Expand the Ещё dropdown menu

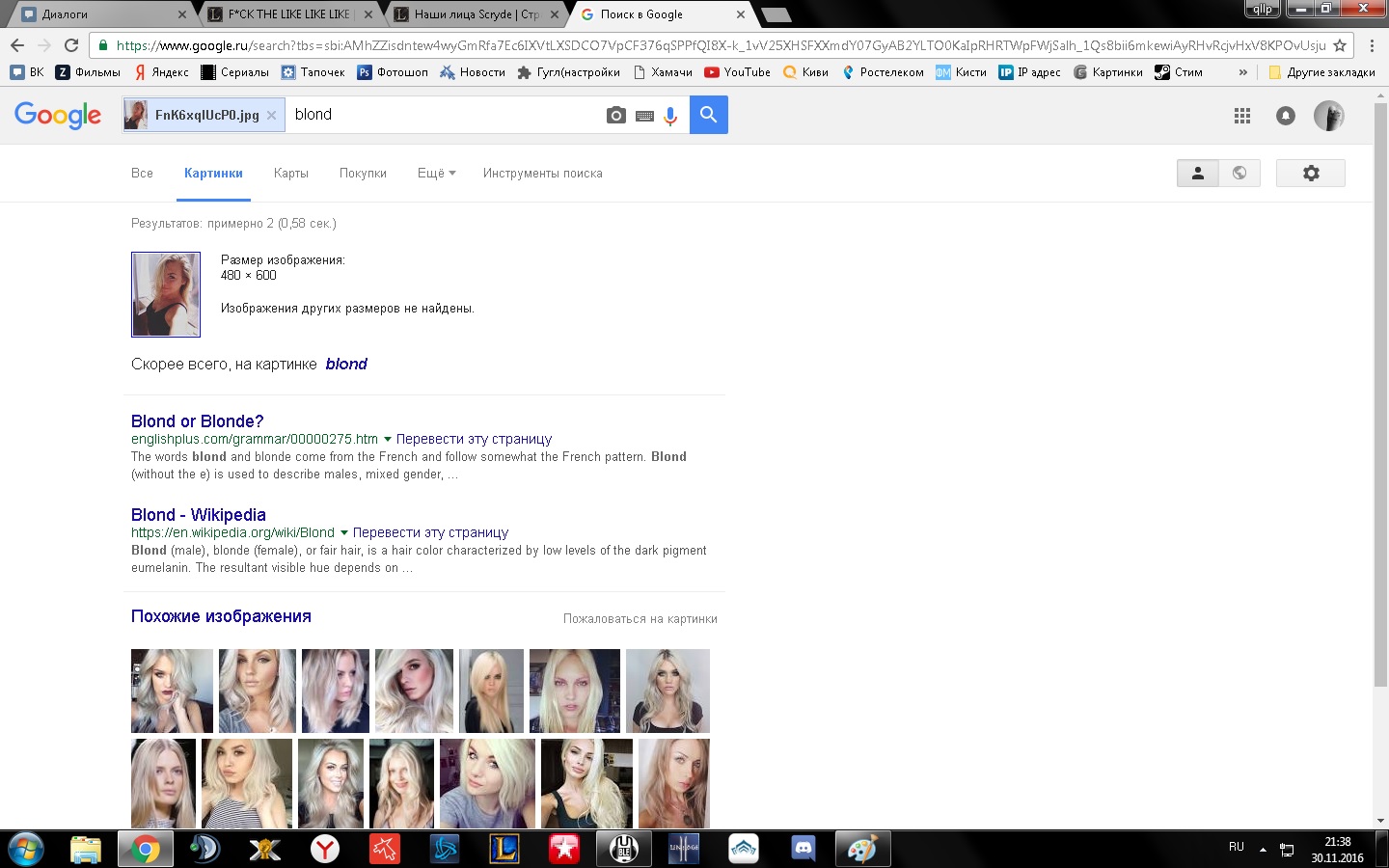(436, 174)
